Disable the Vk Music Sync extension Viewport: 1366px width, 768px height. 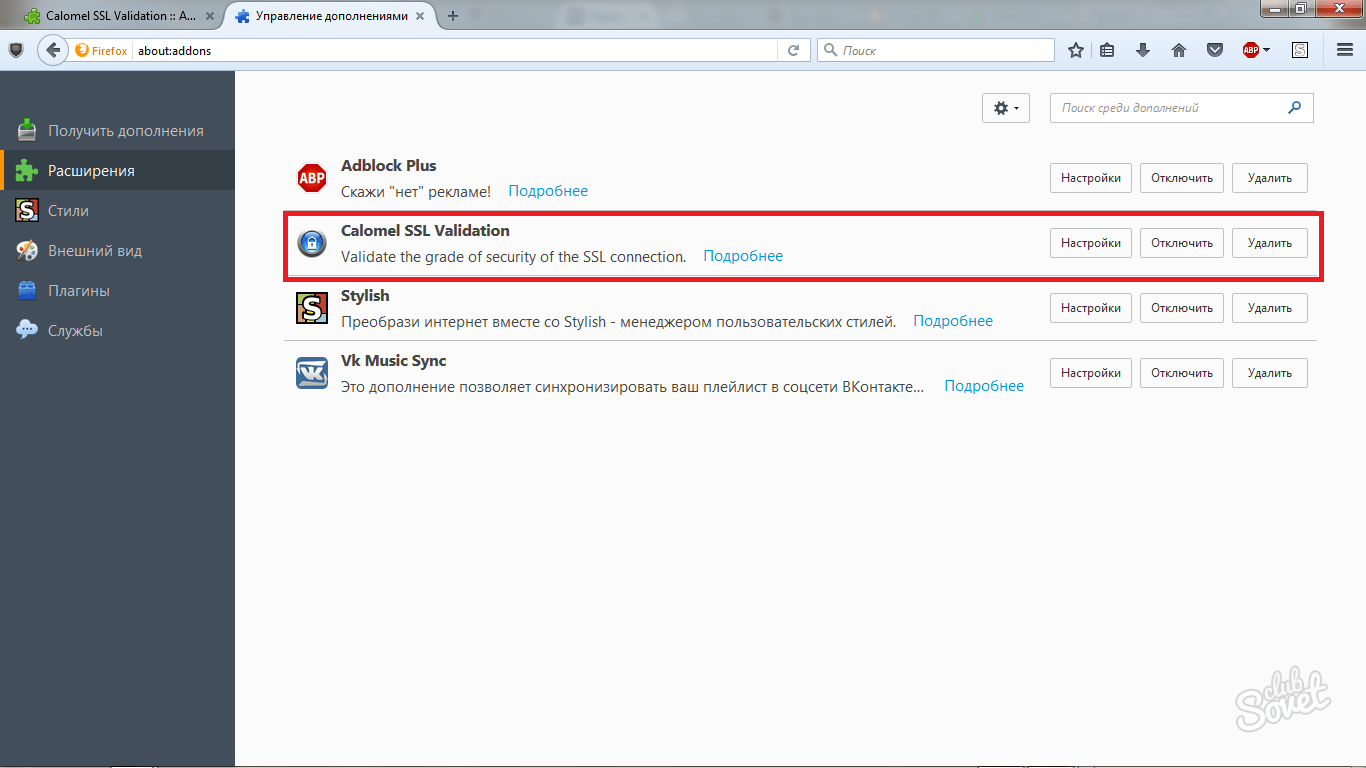click(x=1181, y=373)
